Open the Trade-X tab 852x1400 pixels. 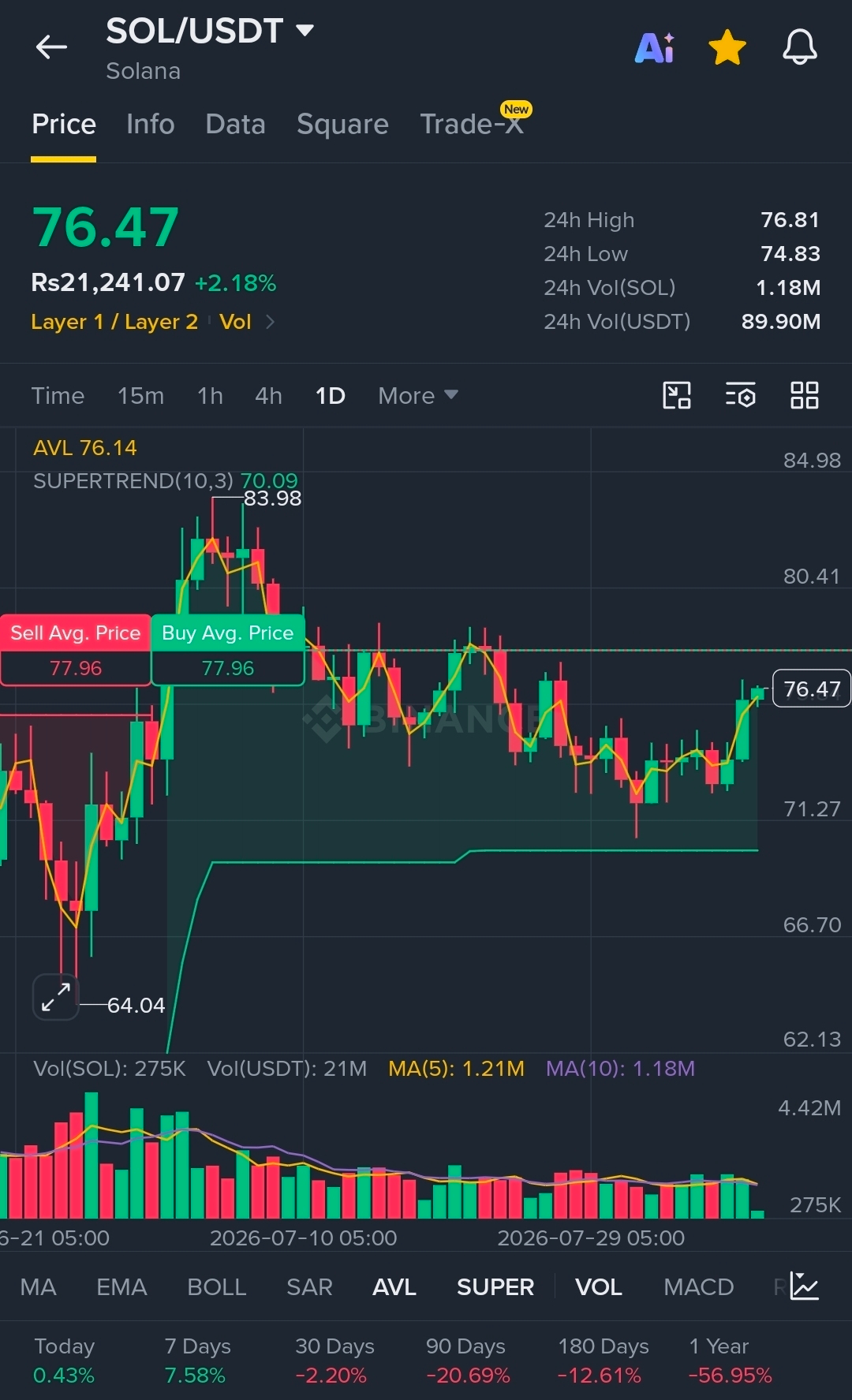point(472,125)
